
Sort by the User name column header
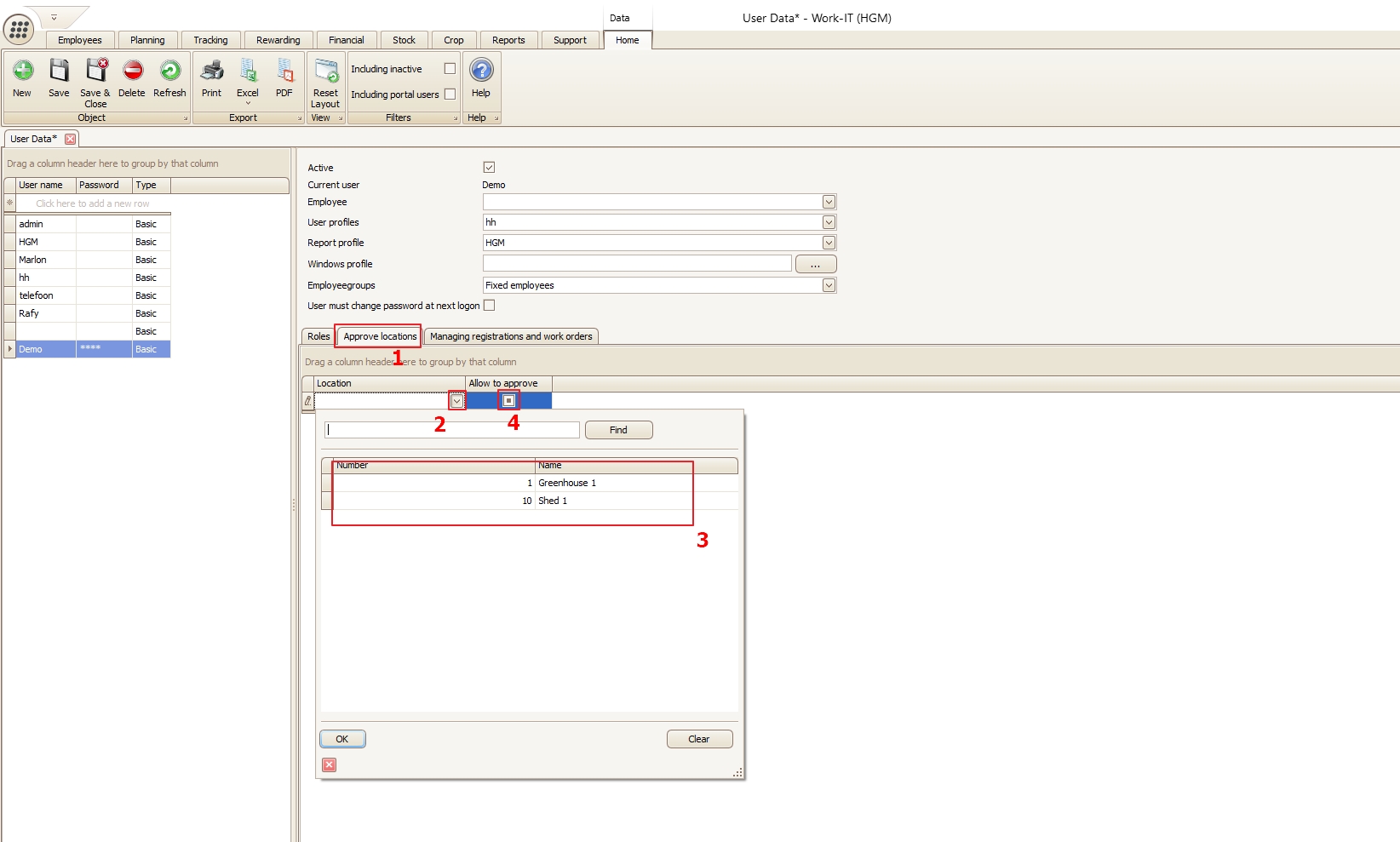click(x=46, y=185)
